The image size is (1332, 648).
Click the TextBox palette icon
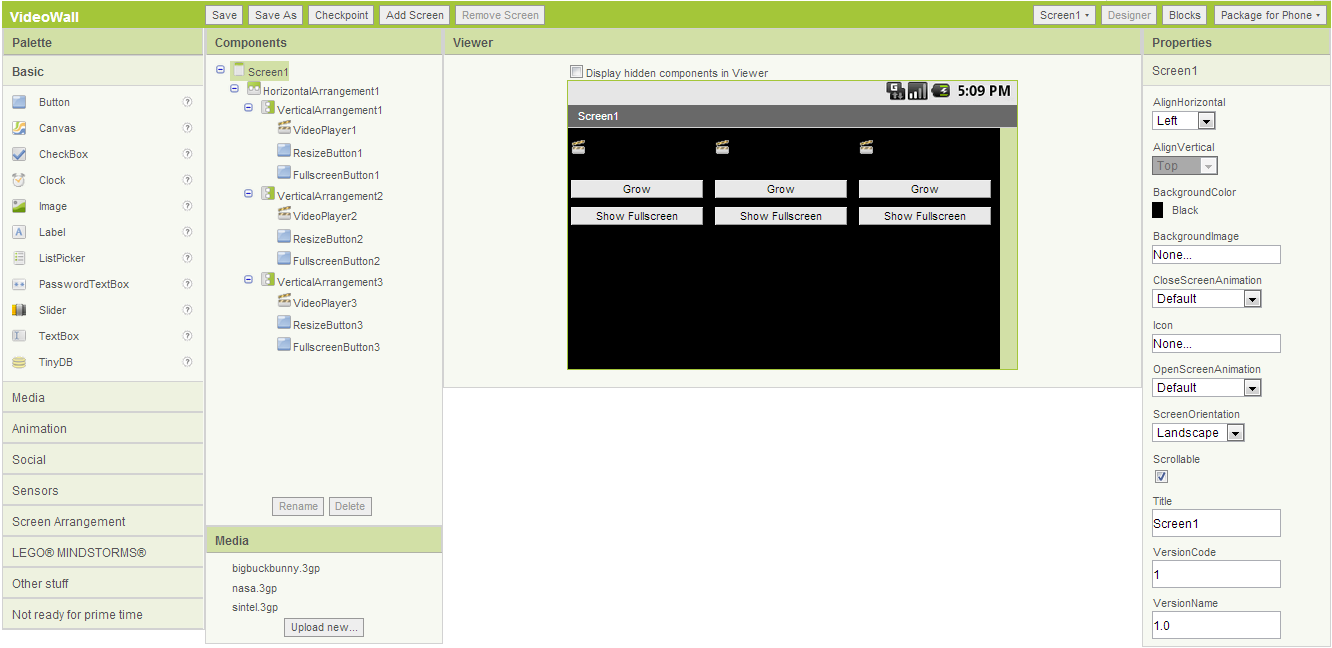pyautogui.click(x=19, y=336)
